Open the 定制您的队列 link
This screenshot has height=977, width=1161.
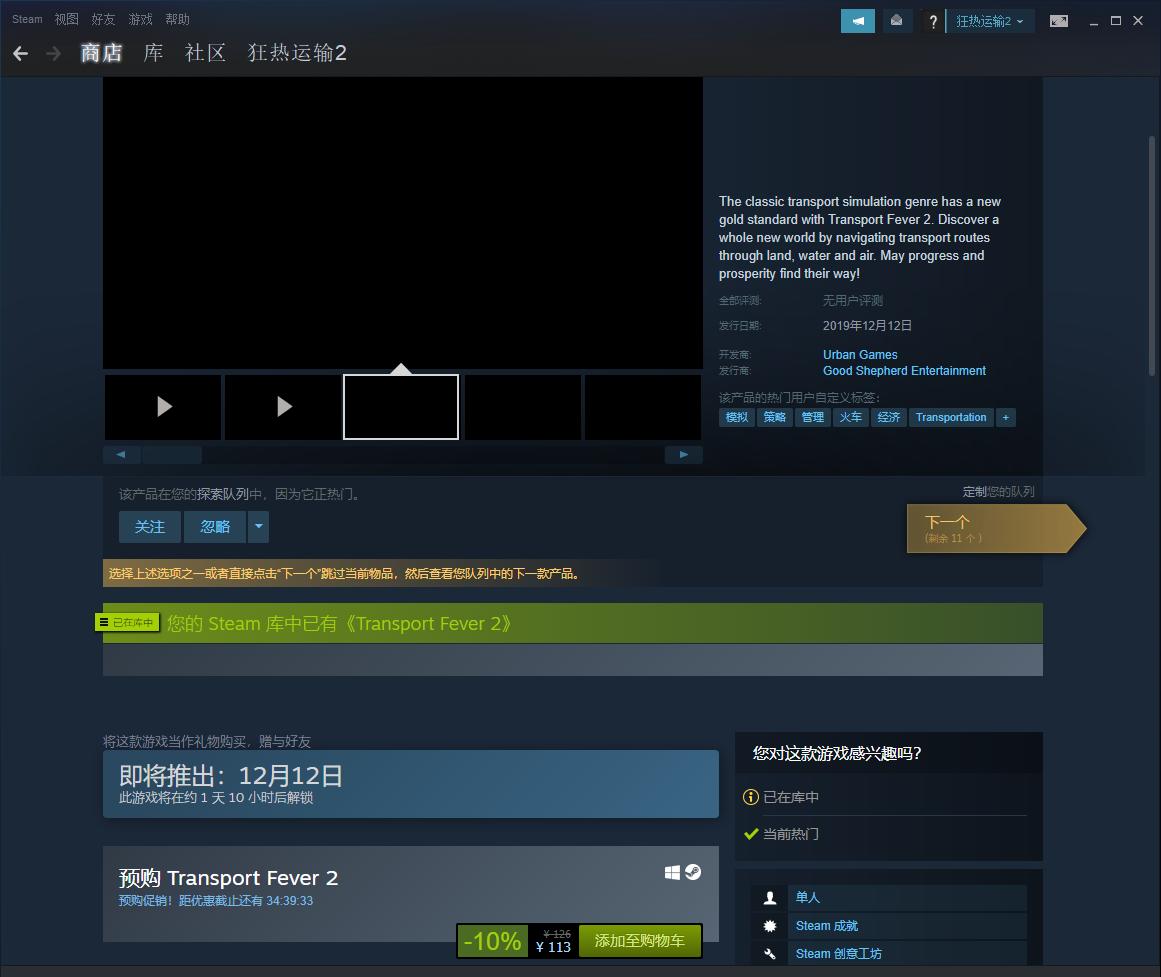click(998, 492)
